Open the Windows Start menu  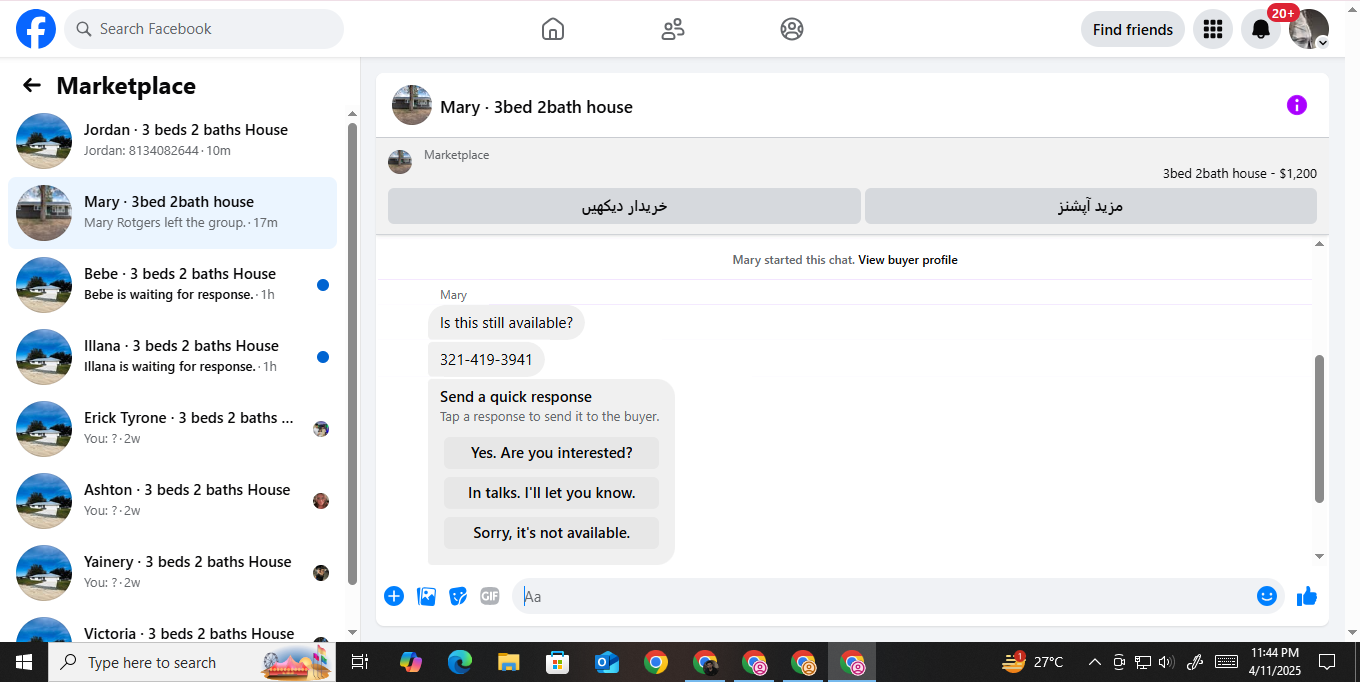(x=24, y=662)
